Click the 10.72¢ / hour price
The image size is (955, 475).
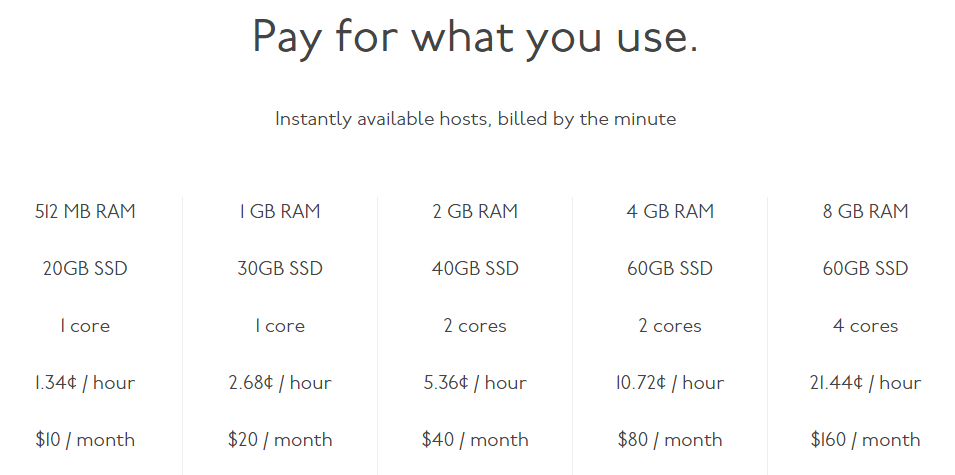click(670, 383)
